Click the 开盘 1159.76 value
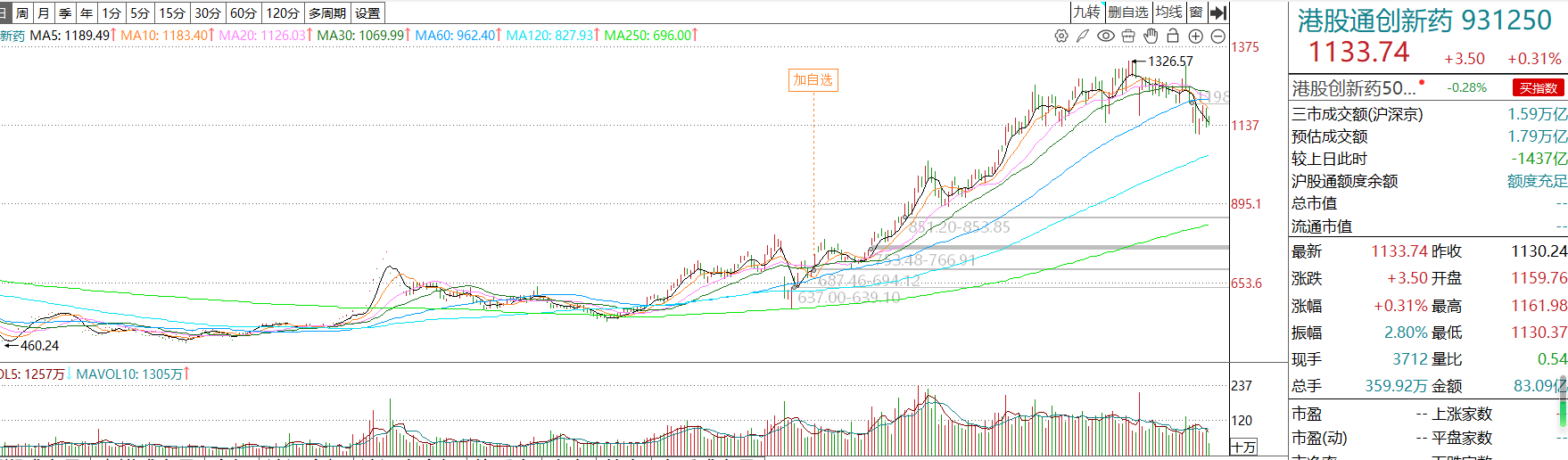Viewport: 1568px width, 460px height. (x=1539, y=278)
